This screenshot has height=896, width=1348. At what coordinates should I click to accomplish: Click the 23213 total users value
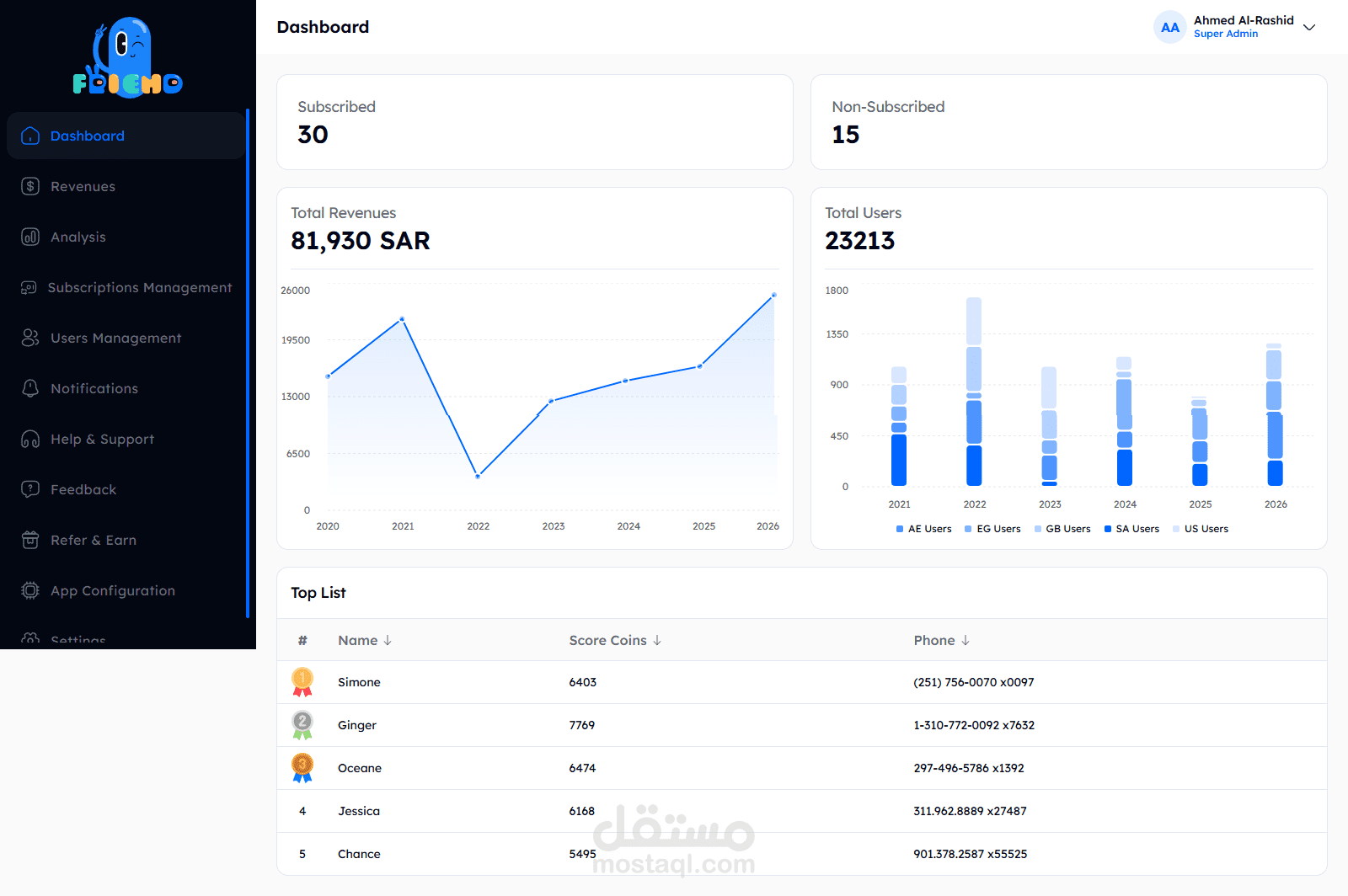coord(859,241)
